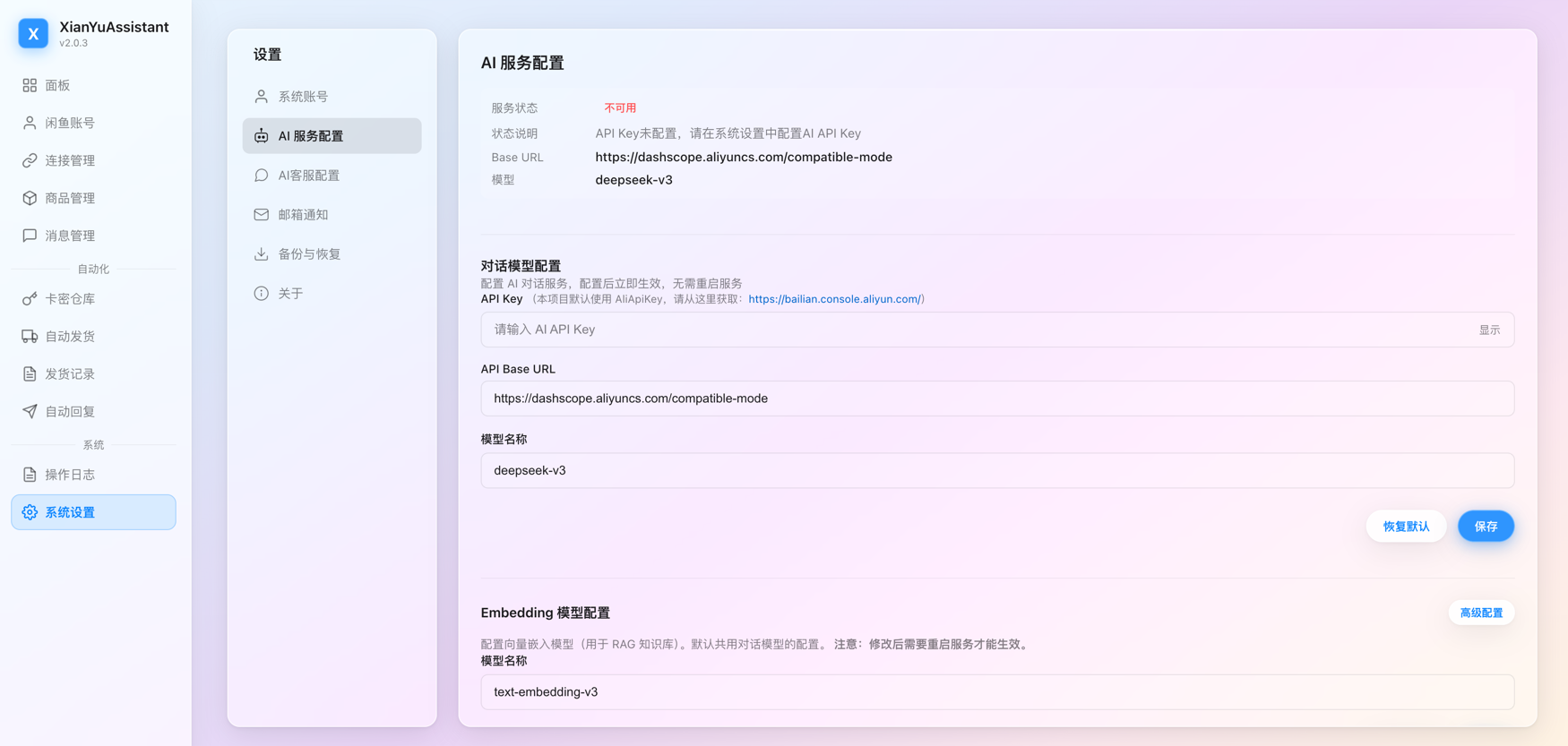This screenshot has width=1568, height=746.
Task: Open the 面板 page
Action: [x=93, y=85]
